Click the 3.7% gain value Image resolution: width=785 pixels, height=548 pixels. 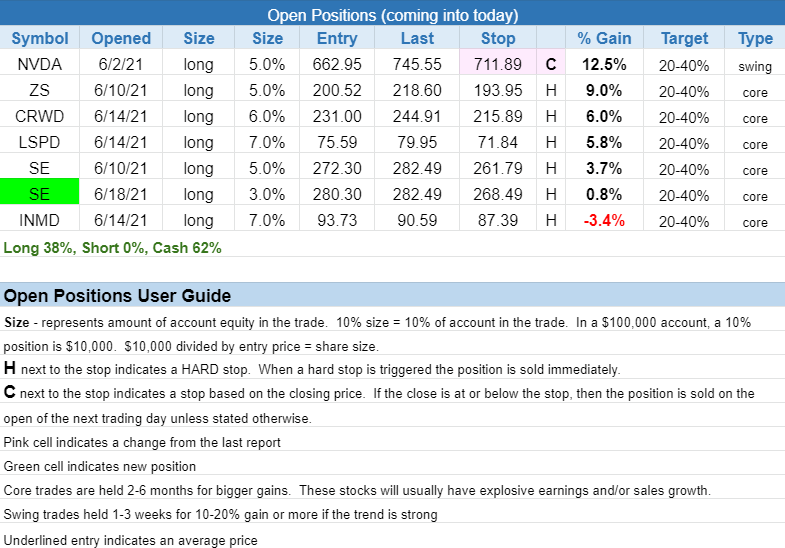tap(604, 168)
